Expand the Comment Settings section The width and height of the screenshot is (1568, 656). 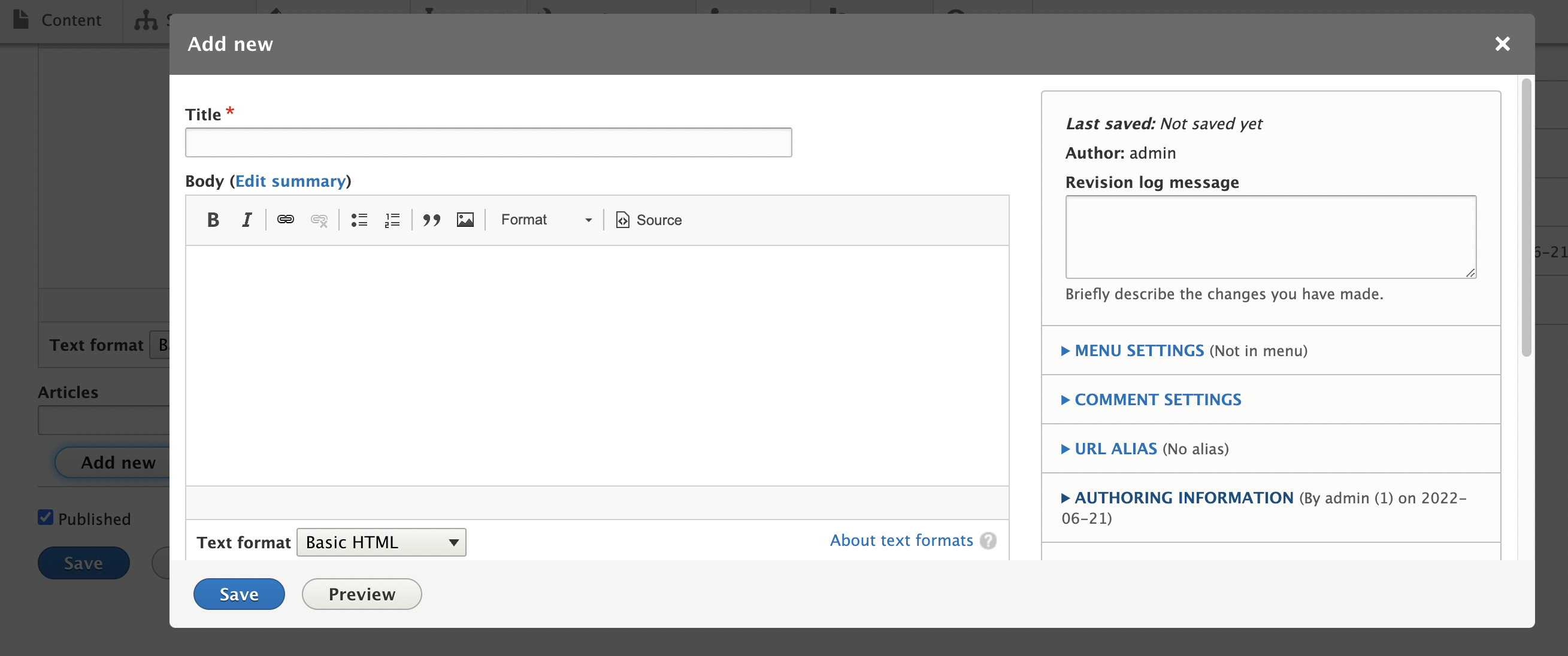1157,399
